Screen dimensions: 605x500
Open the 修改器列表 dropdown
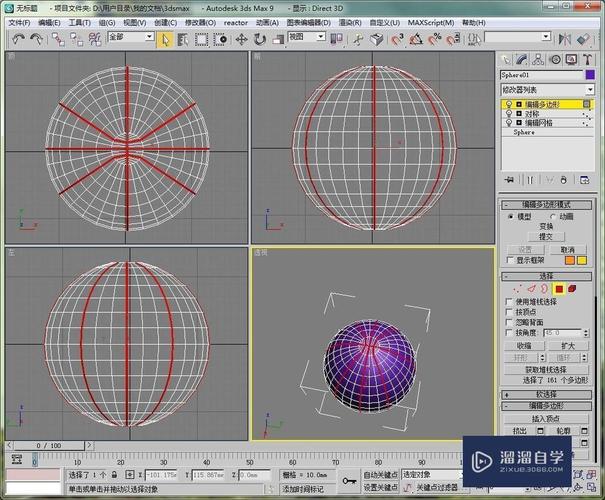(x=548, y=88)
